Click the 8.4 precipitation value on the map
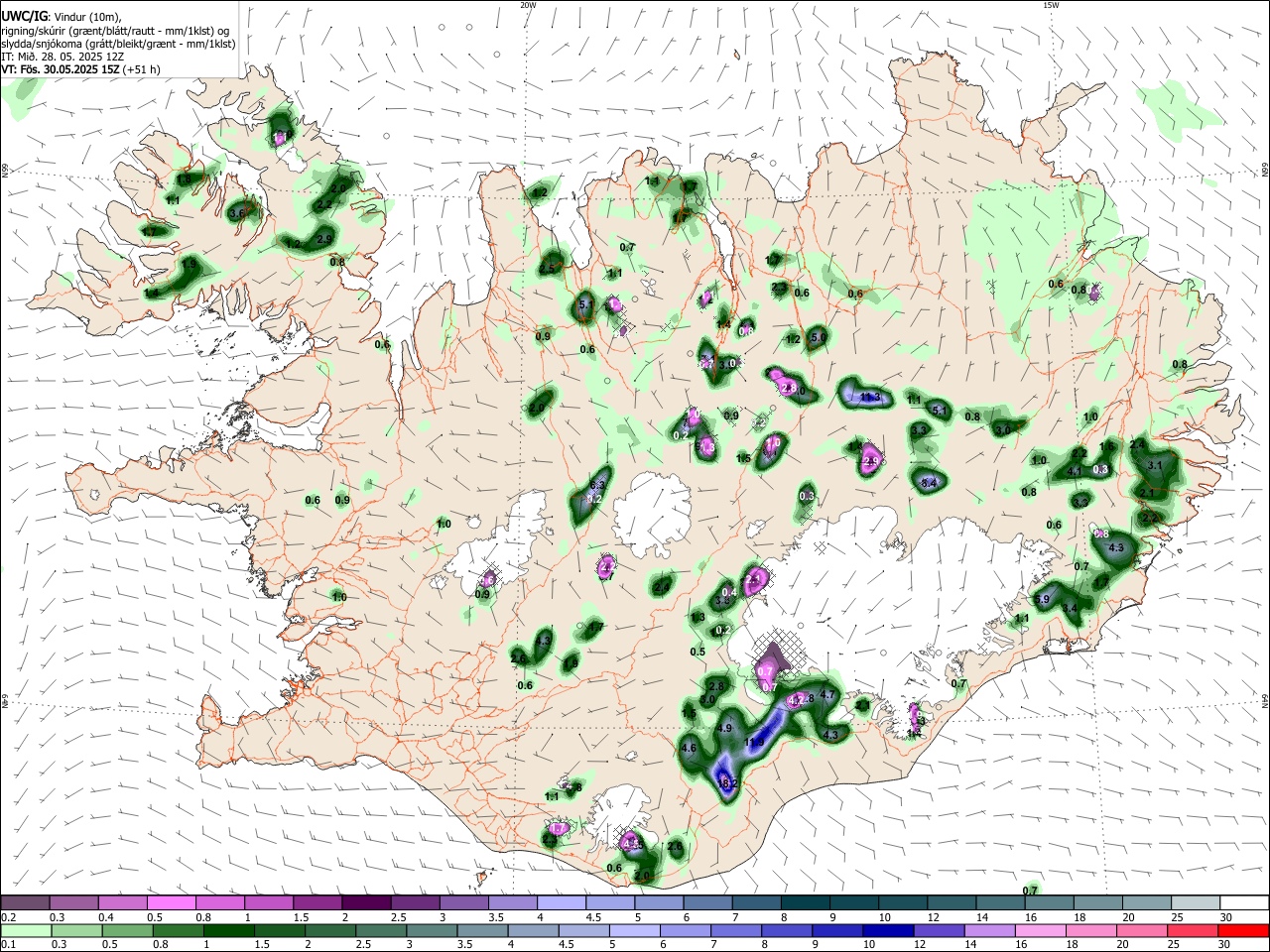 (930, 483)
